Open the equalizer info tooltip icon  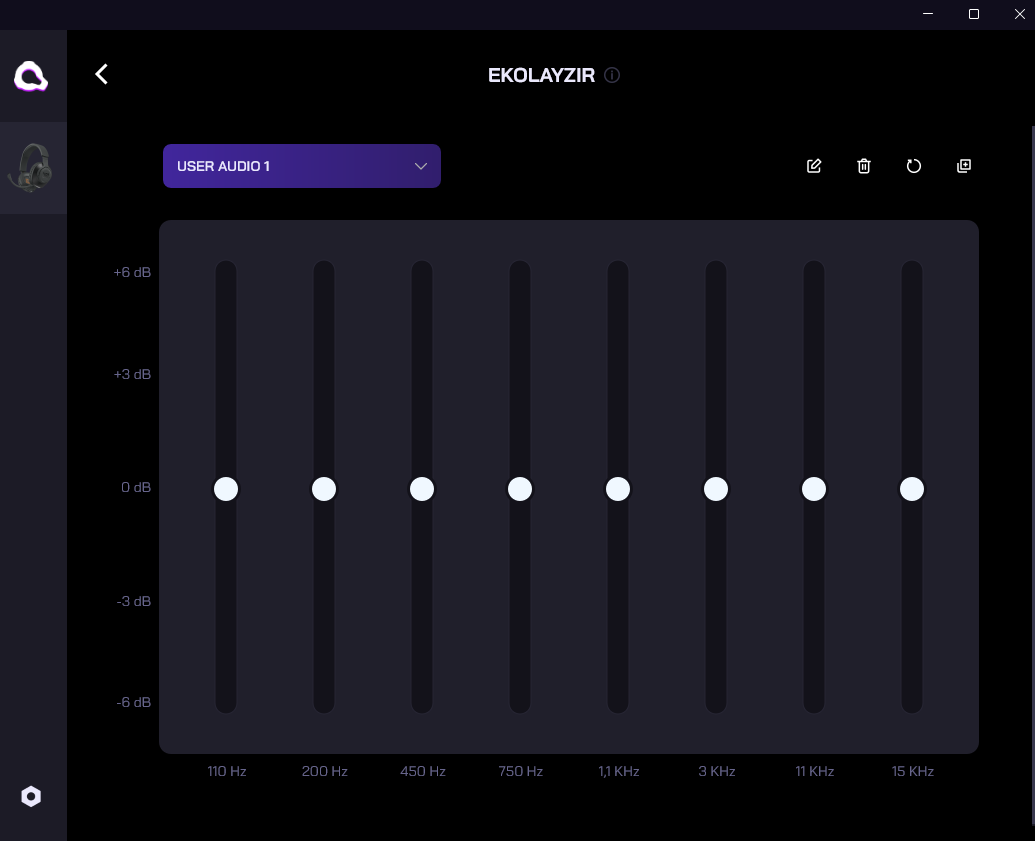612,75
